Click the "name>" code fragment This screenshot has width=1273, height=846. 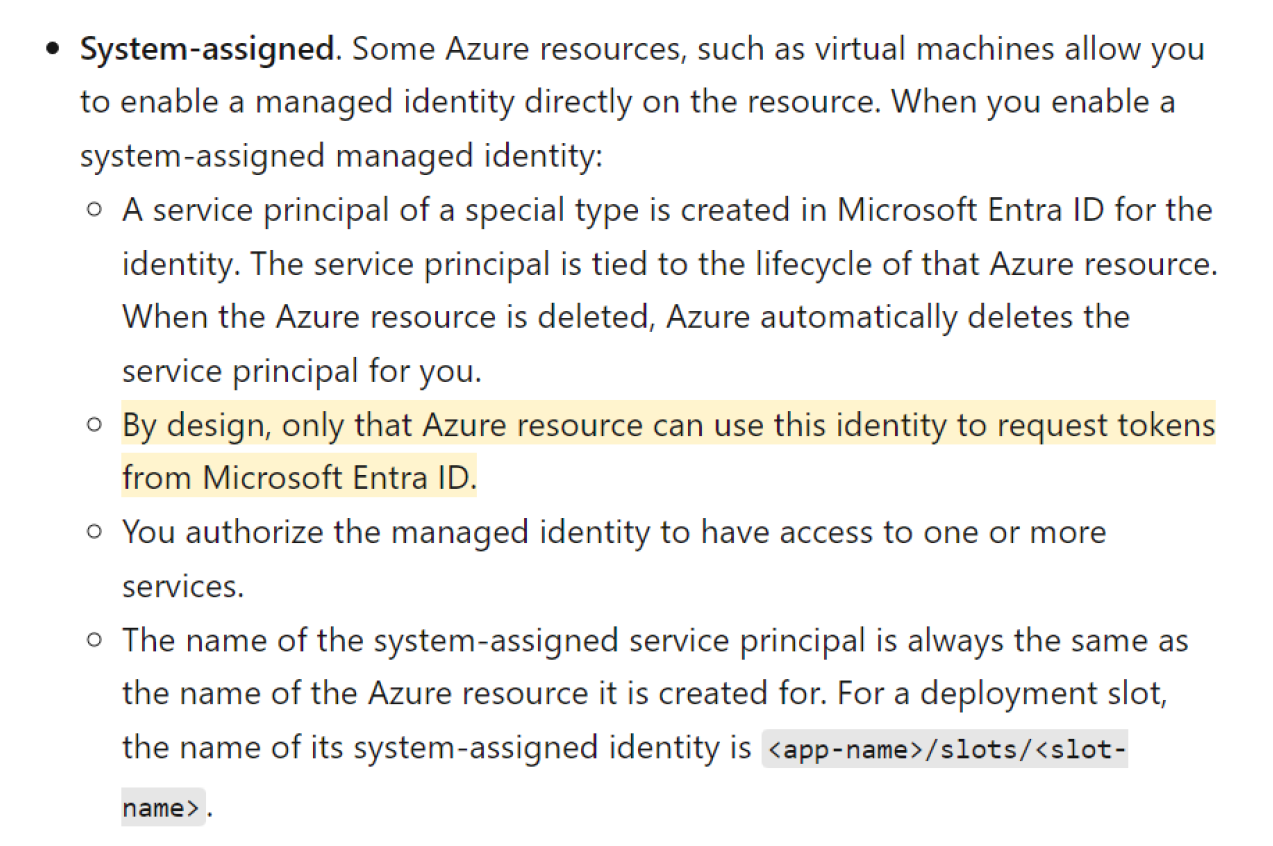162,807
